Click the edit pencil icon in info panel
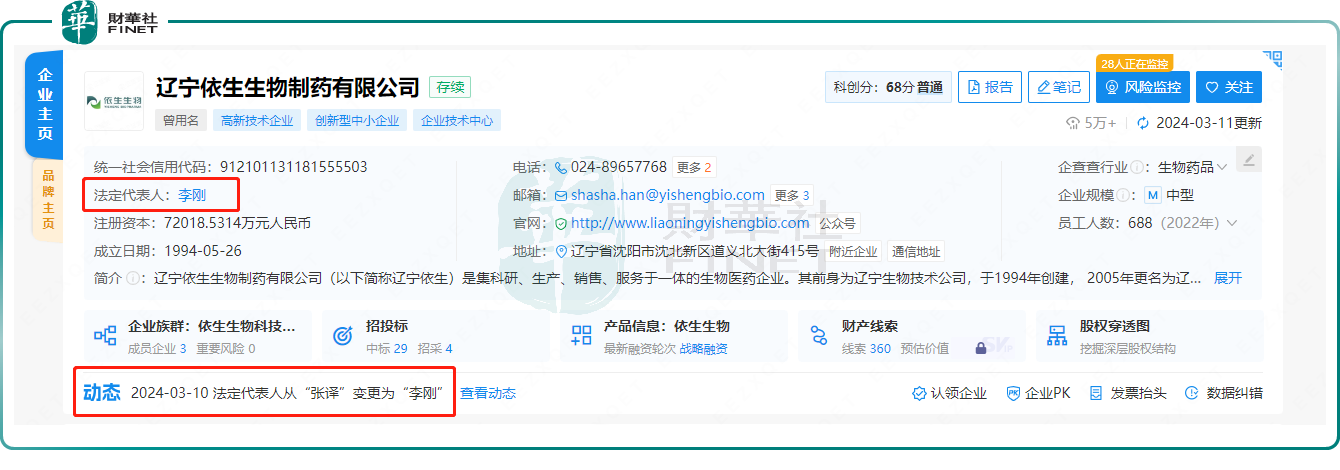The image size is (1340, 470). [x=1248, y=159]
